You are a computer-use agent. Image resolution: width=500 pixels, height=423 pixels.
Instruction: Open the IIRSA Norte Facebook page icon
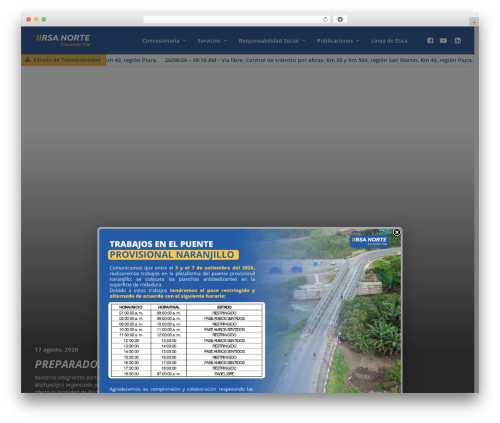430,41
